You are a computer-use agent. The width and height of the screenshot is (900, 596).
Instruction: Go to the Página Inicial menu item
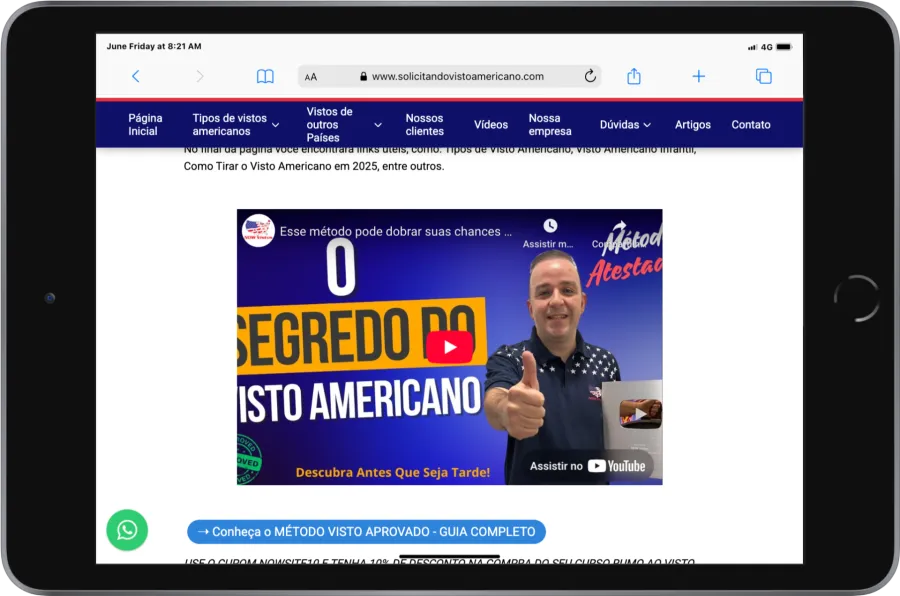point(144,124)
